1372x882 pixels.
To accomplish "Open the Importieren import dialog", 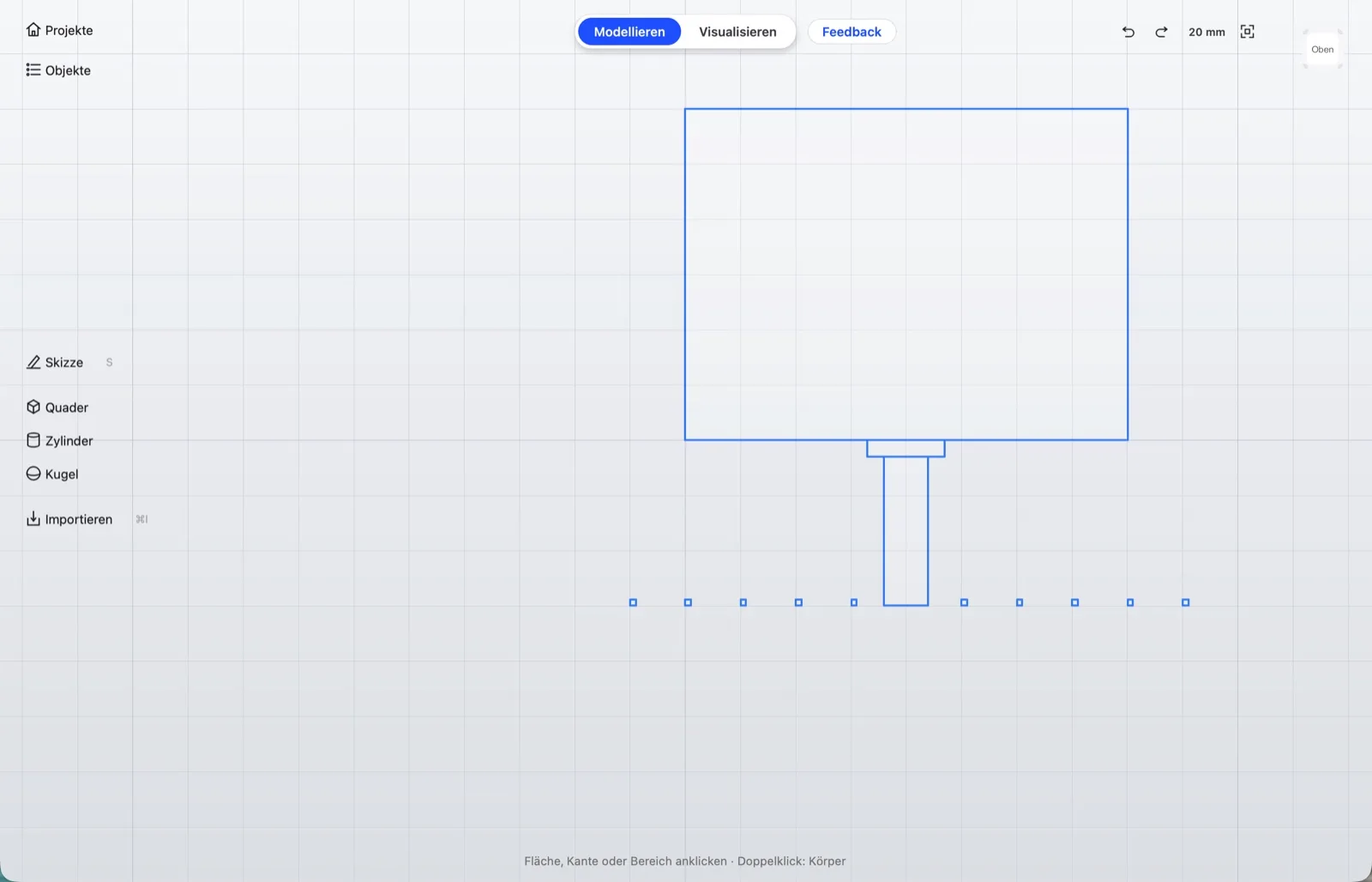I will tap(69, 519).
